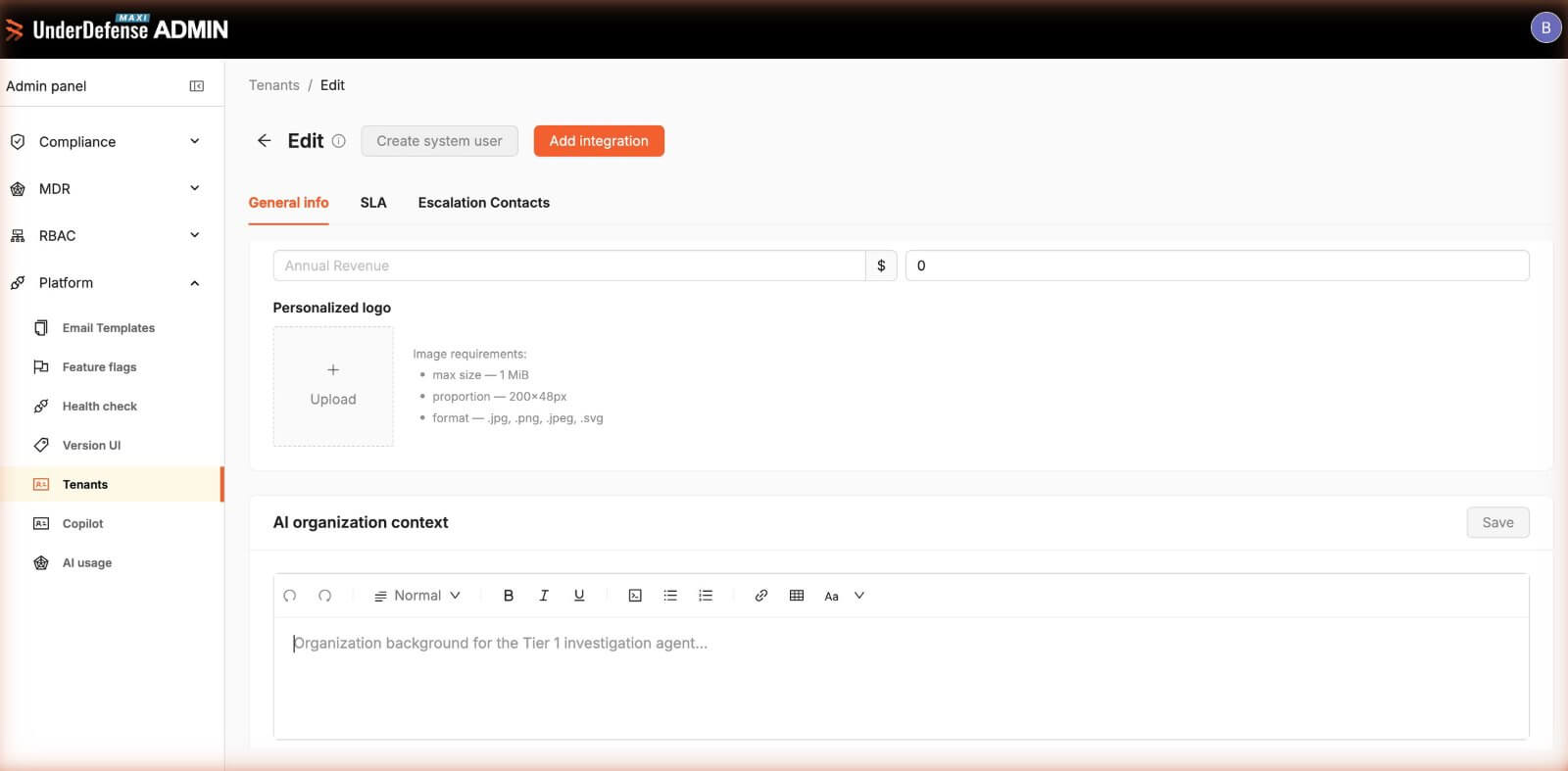The width and height of the screenshot is (1568, 771).
Task: Open Feature flags page
Action: [x=99, y=367]
